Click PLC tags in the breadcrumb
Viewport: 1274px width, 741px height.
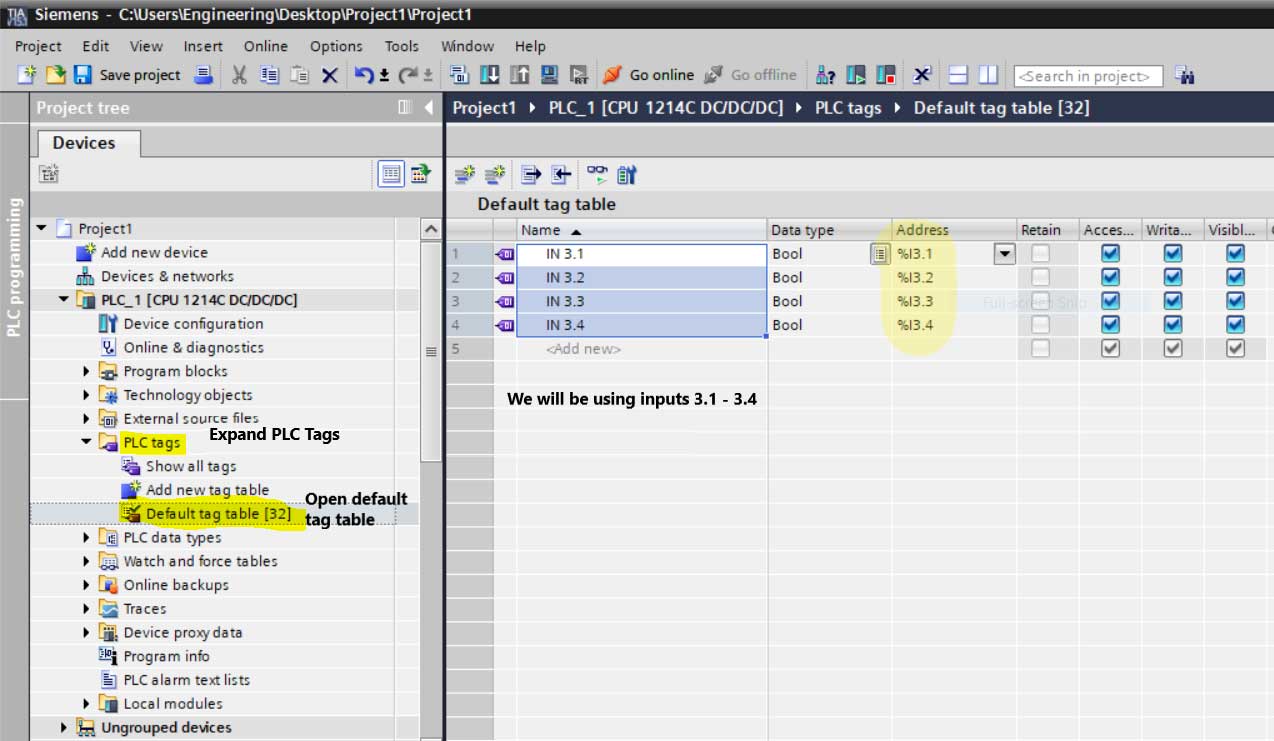tap(848, 108)
